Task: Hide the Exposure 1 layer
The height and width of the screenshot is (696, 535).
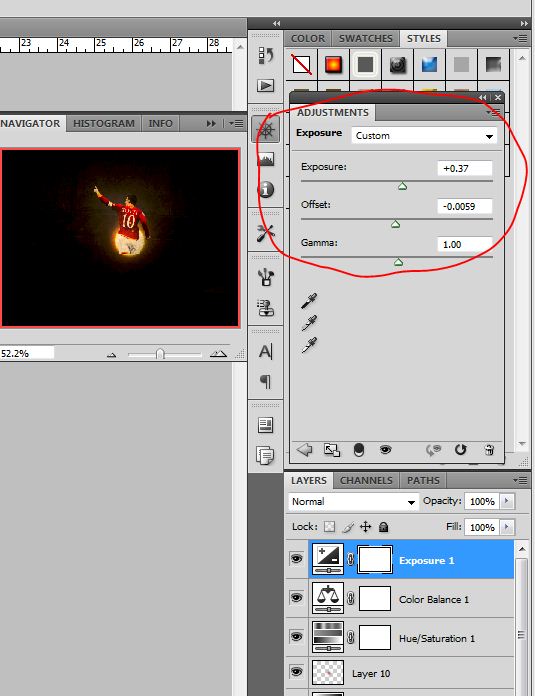Action: pyautogui.click(x=296, y=558)
